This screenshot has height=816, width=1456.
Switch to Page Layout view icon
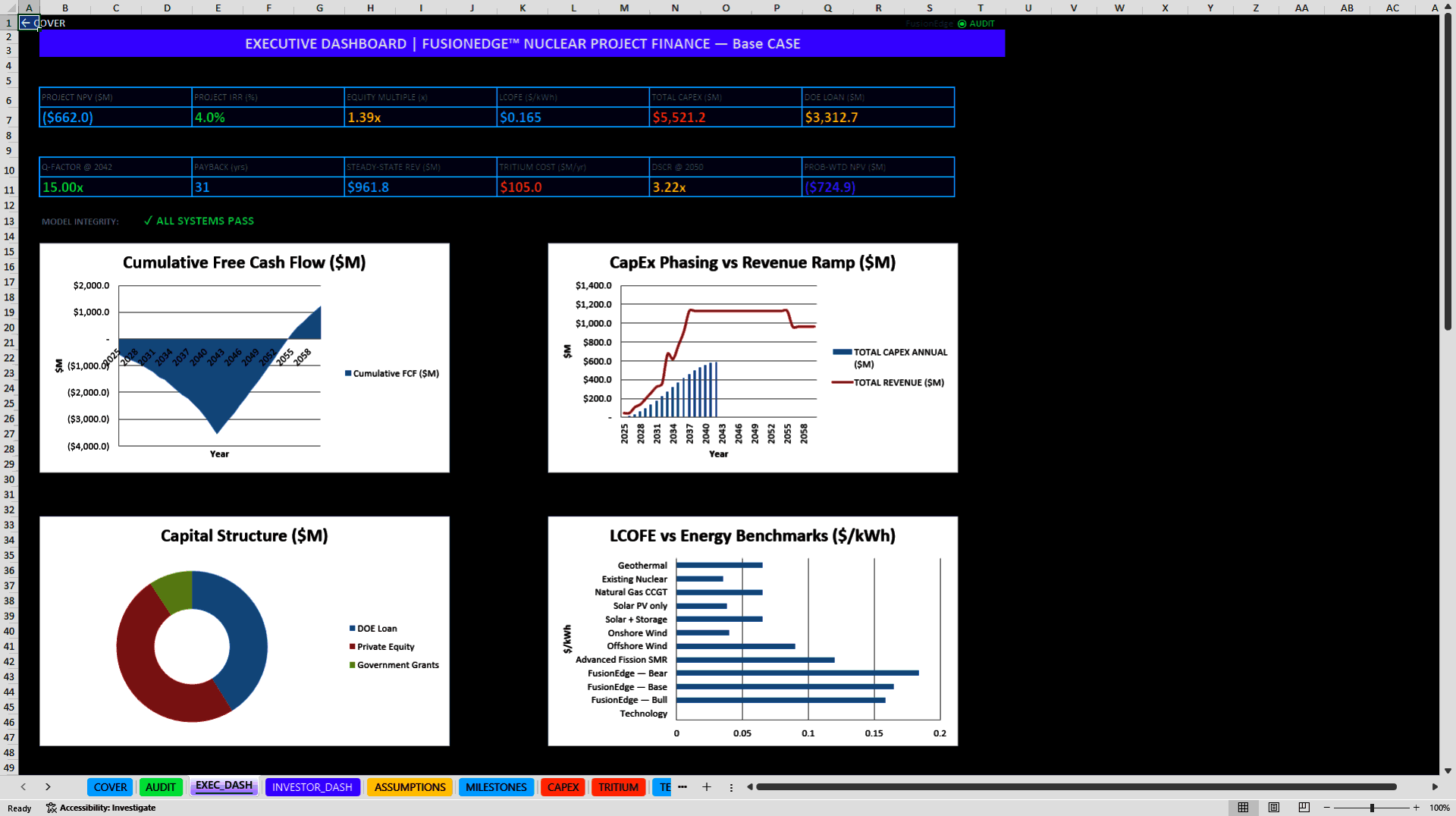click(x=1274, y=808)
